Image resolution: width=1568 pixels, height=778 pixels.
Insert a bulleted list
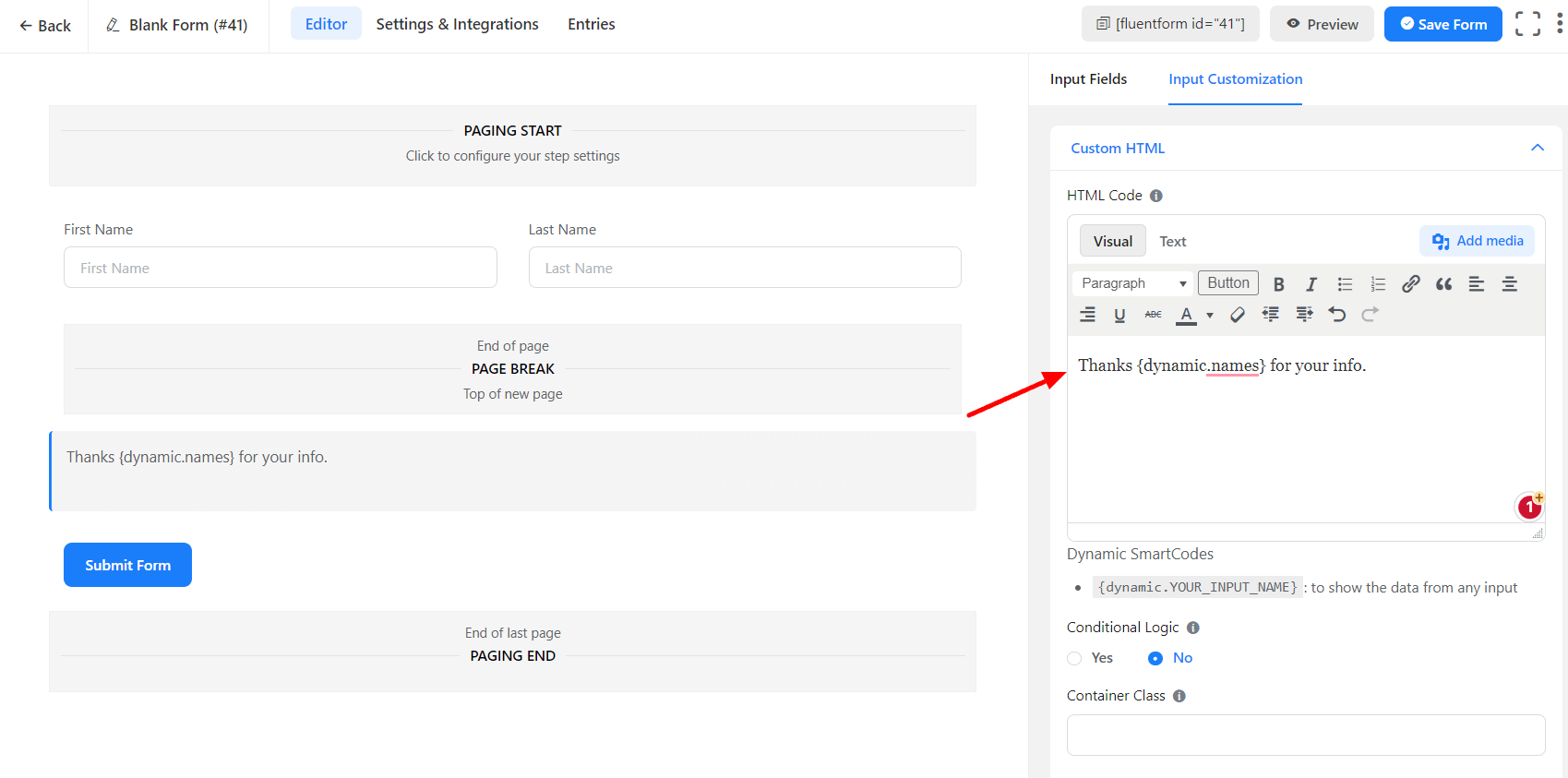point(1345,284)
